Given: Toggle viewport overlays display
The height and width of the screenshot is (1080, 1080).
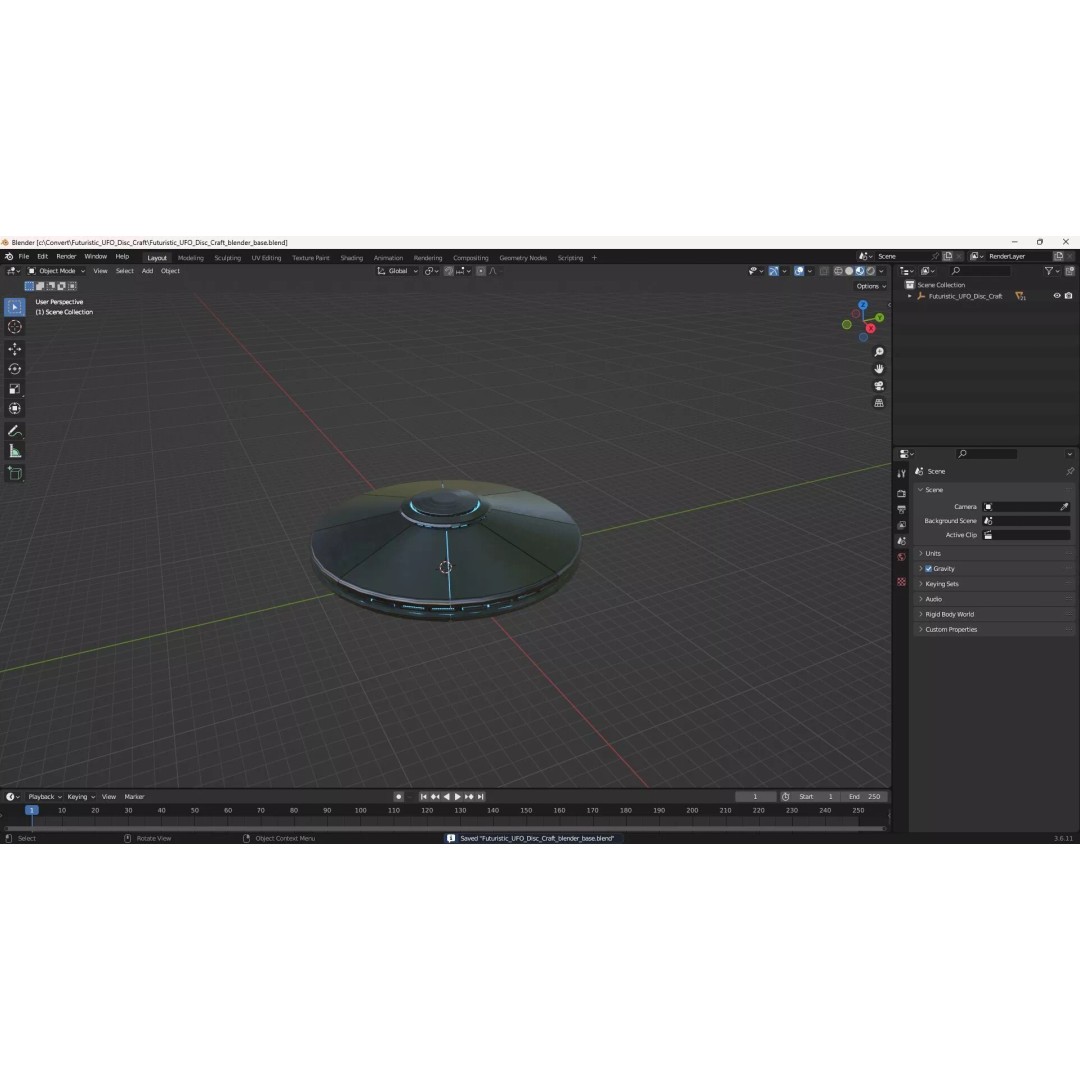Looking at the screenshot, I should point(799,271).
